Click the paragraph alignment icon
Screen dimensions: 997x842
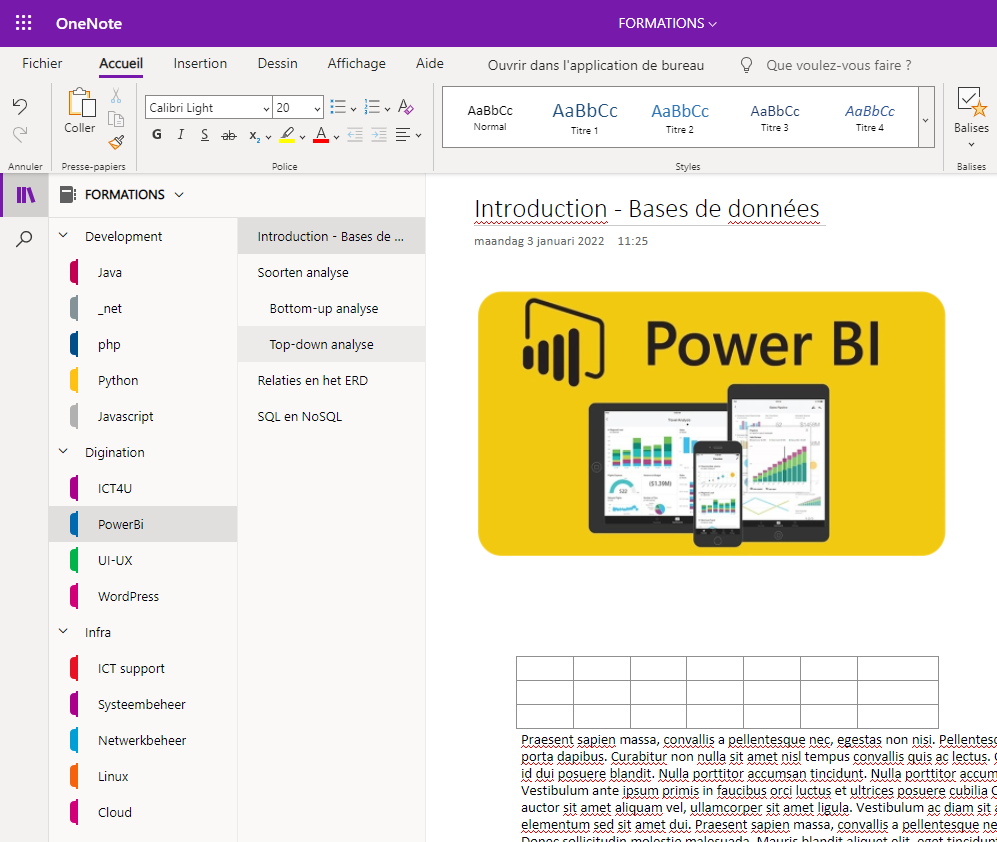click(x=402, y=135)
